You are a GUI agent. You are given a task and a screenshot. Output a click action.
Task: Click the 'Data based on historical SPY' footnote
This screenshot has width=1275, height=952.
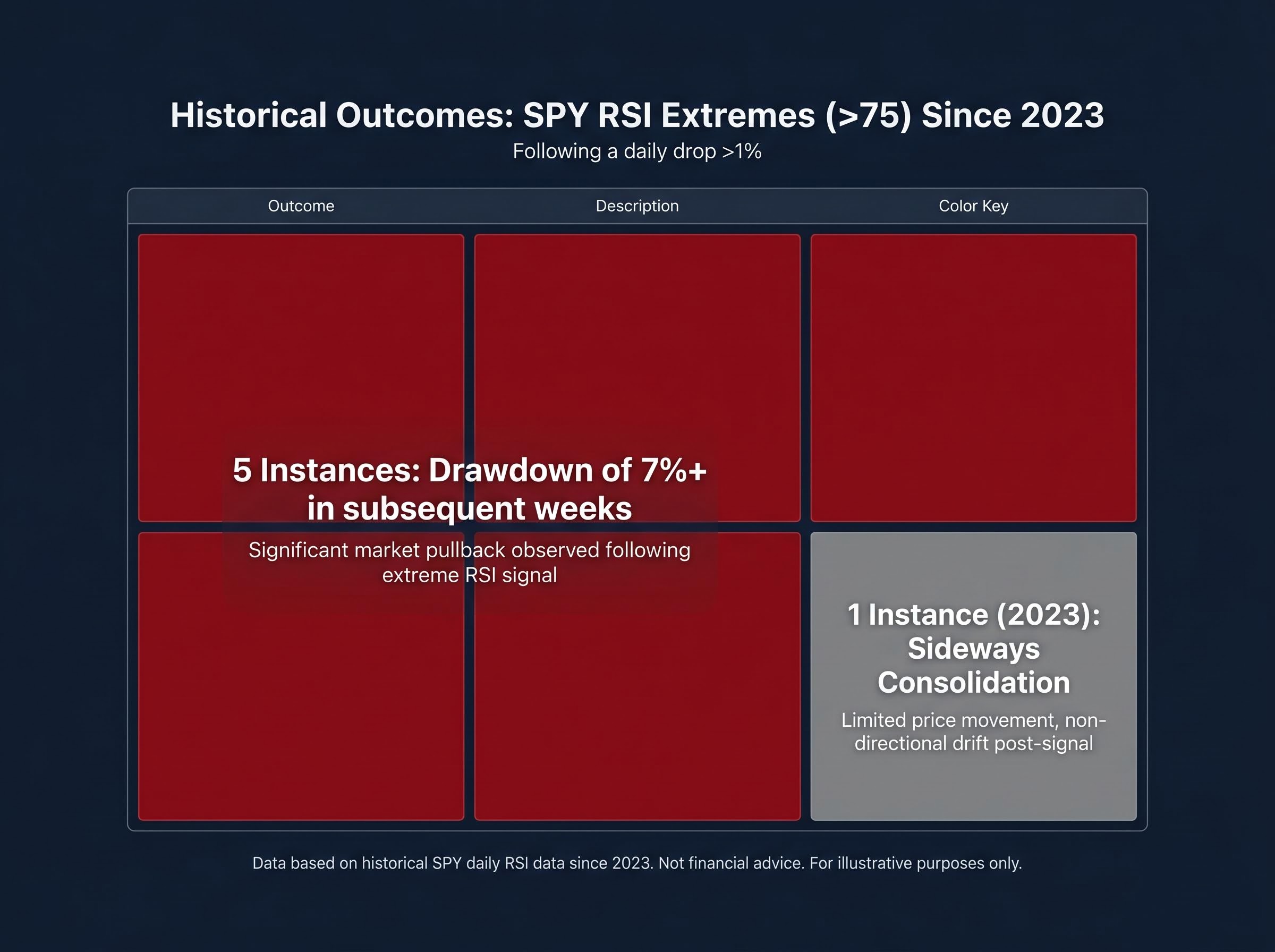(x=637, y=863)
